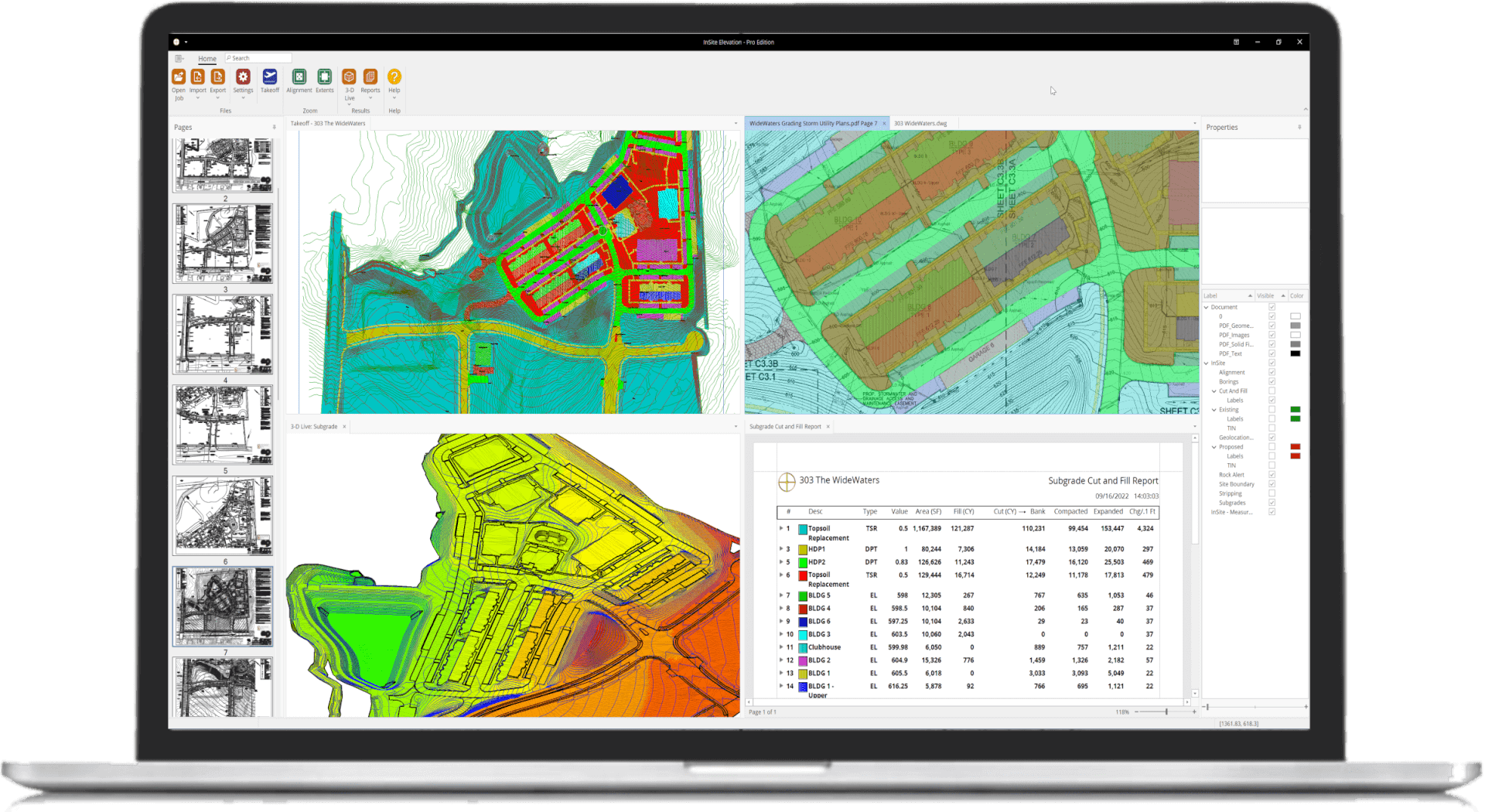Click the Color column header
This screenshot has height=812, width=1485.
(1297, 296)
